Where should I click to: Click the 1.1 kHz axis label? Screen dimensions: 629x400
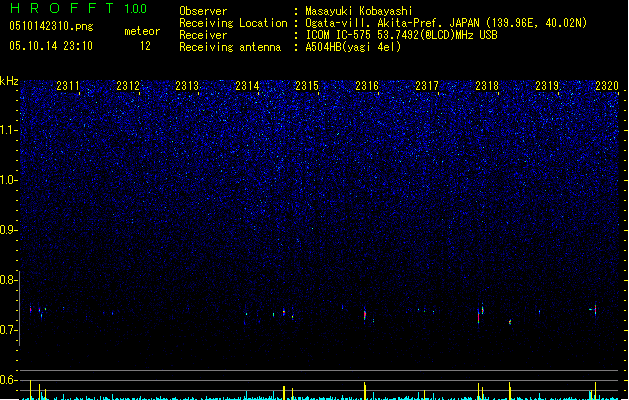(x=8, y=130)
